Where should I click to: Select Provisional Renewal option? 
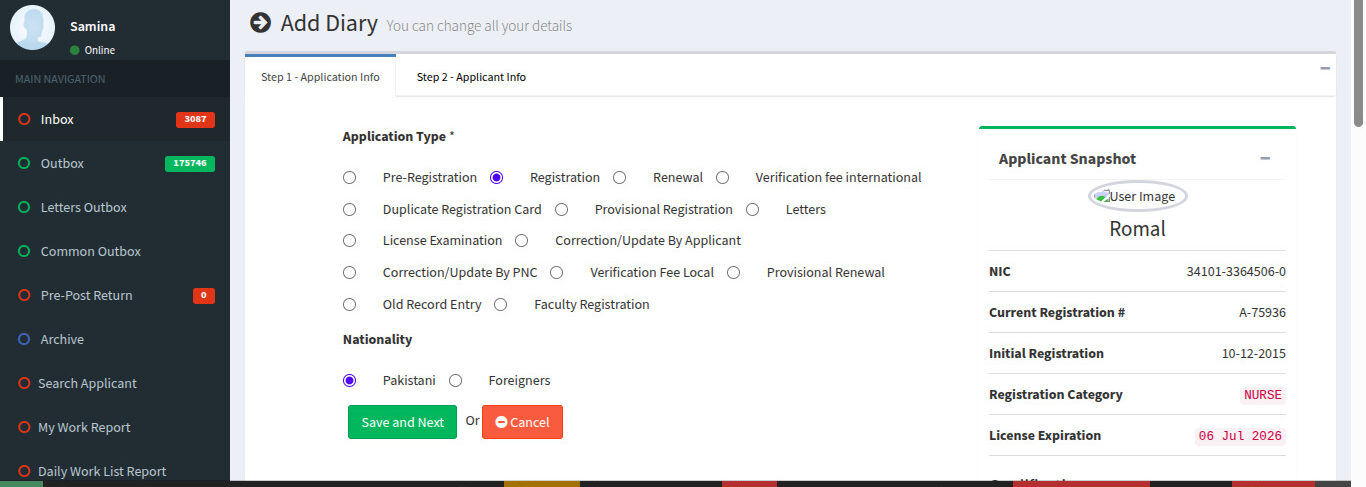[733, 272]
